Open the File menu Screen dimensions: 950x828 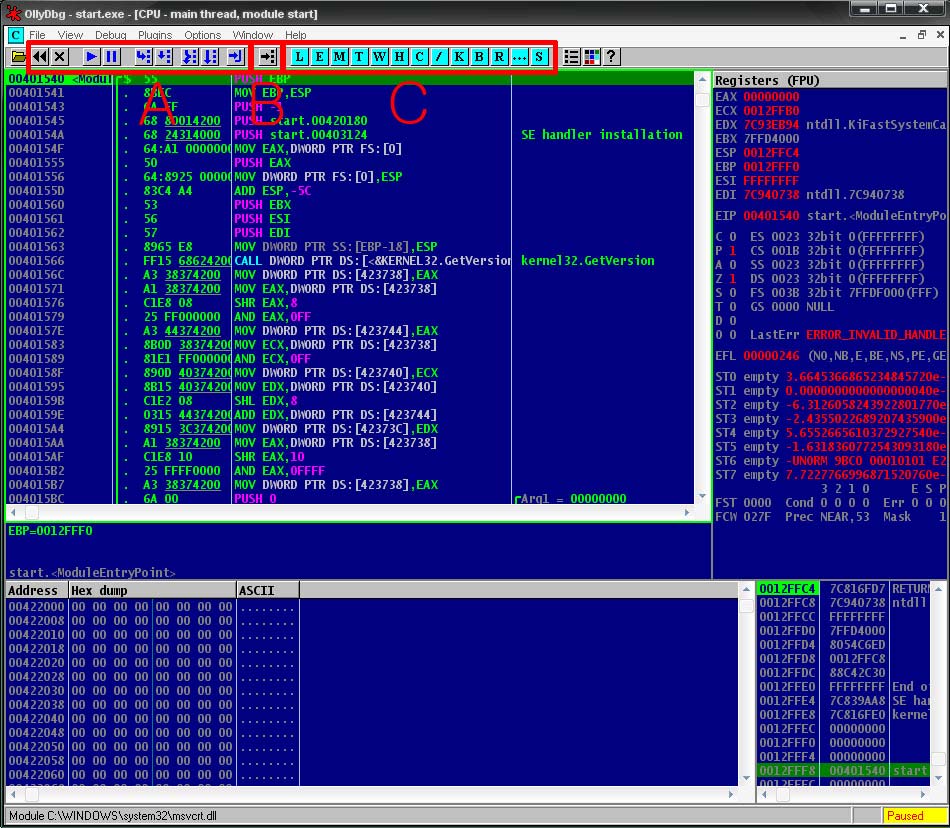(37, 35)
